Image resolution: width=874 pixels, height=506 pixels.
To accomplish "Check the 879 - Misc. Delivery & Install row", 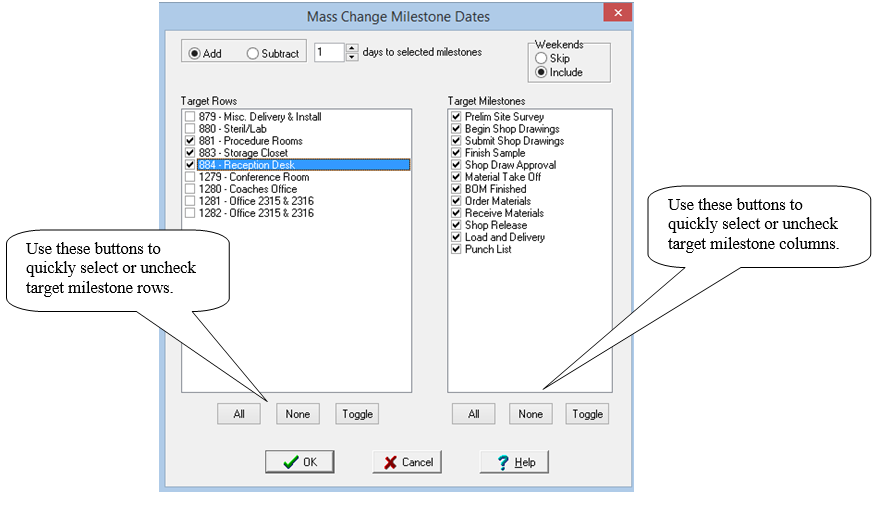I will click(190, 117).
